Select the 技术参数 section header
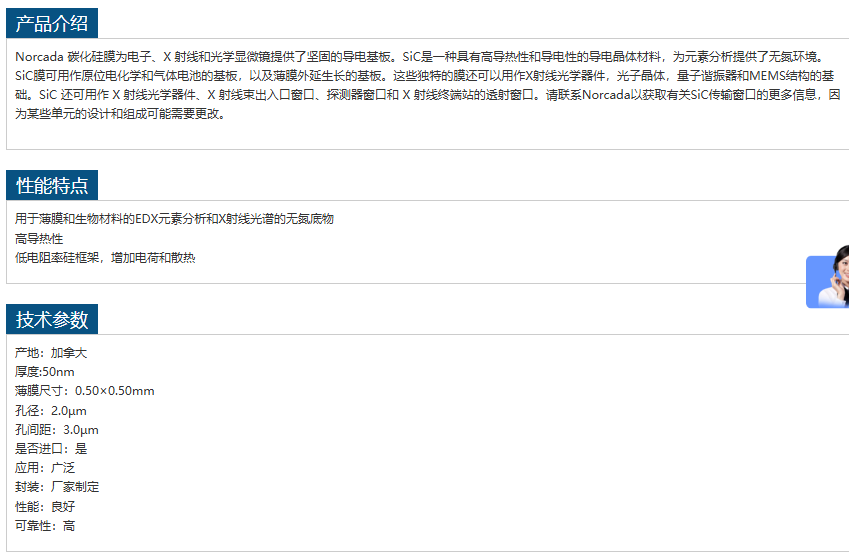The height and width of the screenshot is (555, 849). (x=52, y=320)
